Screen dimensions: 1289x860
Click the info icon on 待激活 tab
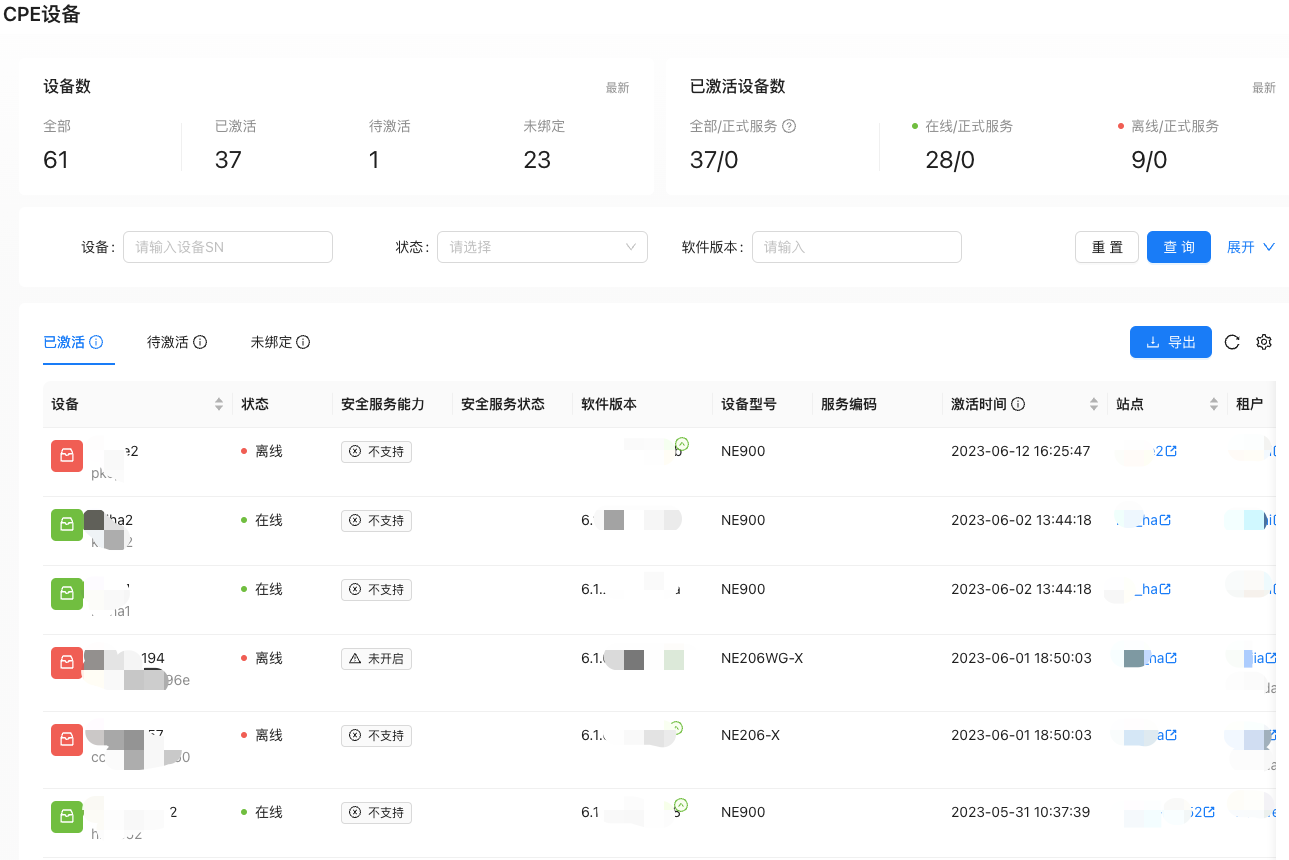click(x=200, y=342)
